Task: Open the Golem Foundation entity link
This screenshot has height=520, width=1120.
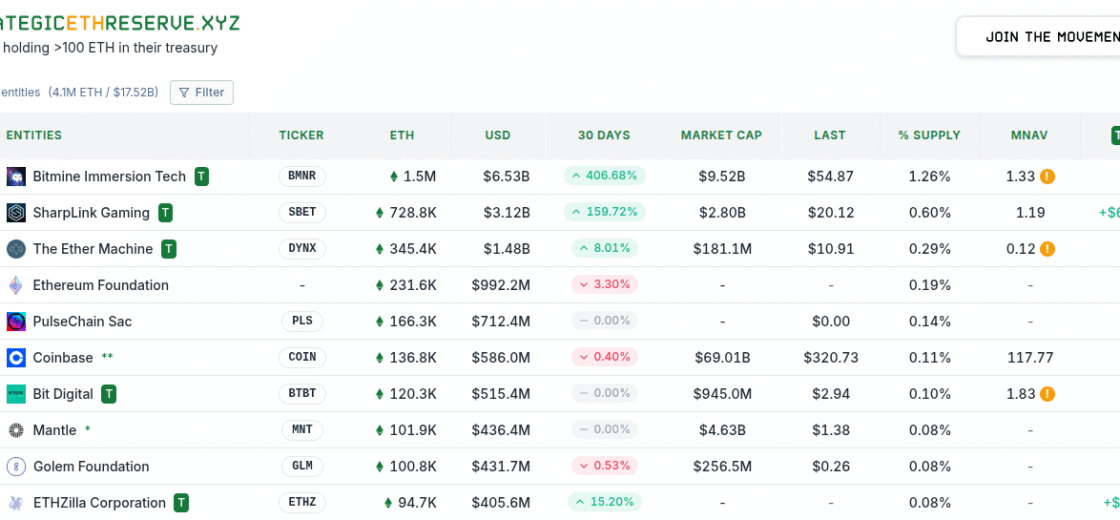Action: coord(91,466)
